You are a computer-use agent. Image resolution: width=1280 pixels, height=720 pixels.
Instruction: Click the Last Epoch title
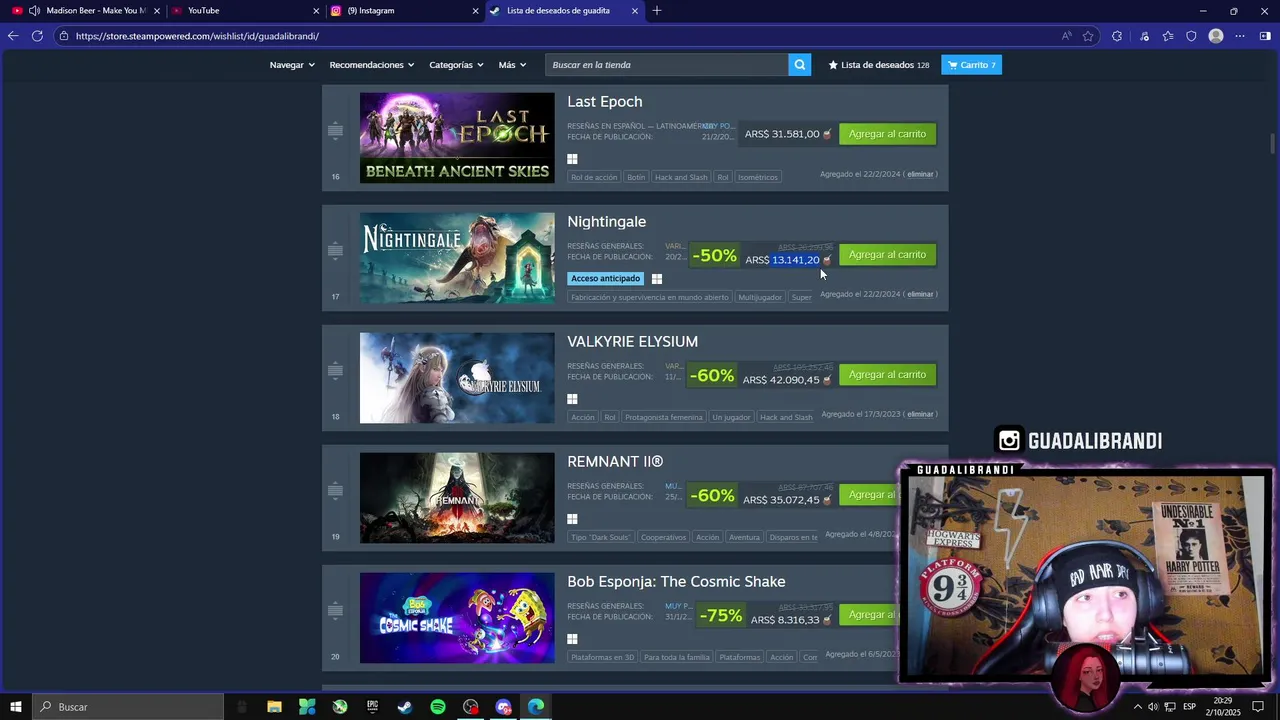[x=605, y=102]
